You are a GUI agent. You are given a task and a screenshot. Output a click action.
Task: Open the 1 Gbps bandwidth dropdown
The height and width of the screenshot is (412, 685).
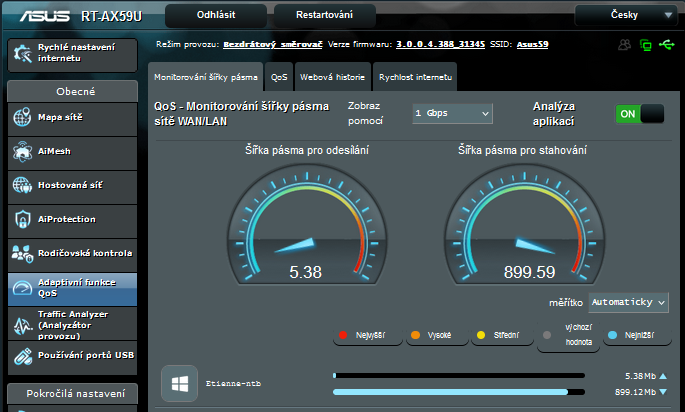[452, 114]
